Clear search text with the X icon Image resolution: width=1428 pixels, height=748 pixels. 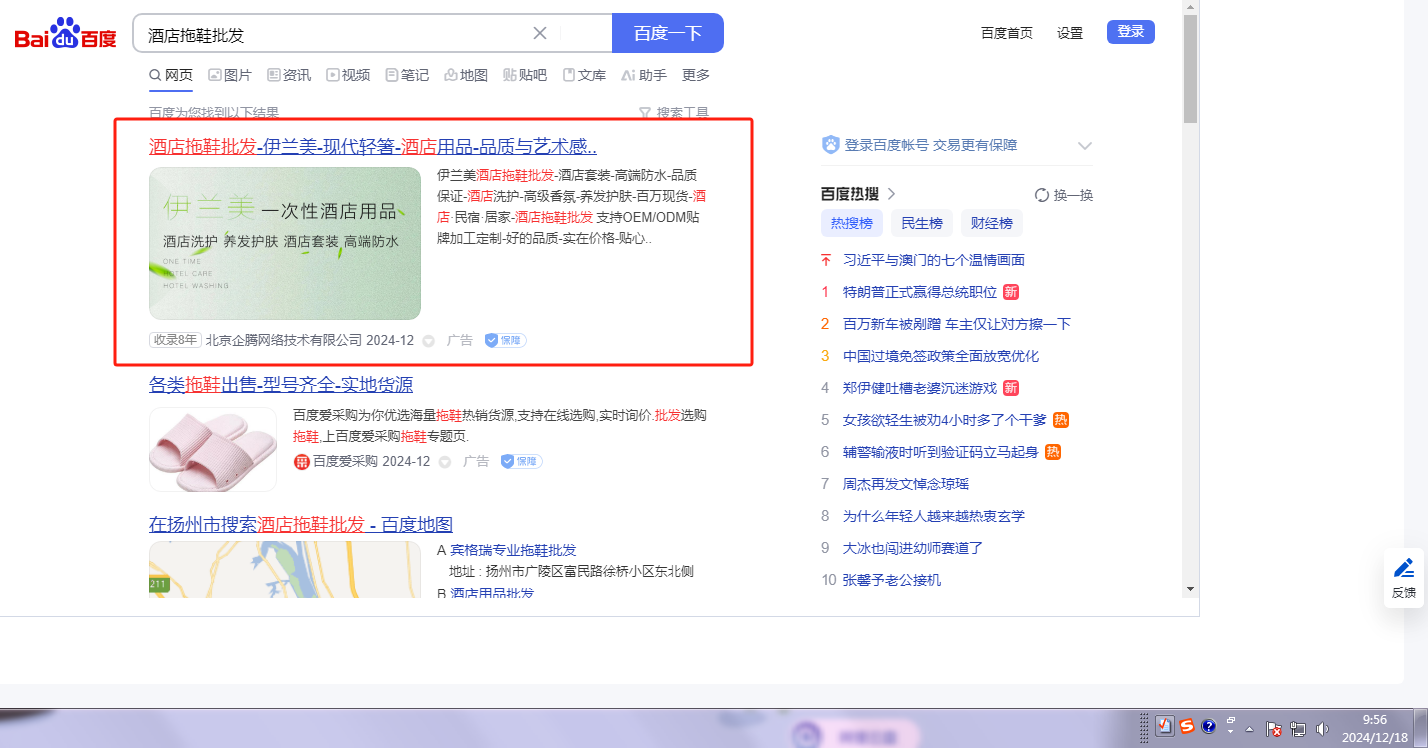click(540, 33)
